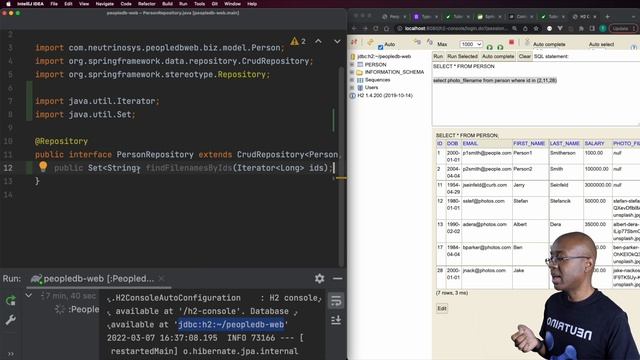Expand the Sequences tree node

(352, 80)
